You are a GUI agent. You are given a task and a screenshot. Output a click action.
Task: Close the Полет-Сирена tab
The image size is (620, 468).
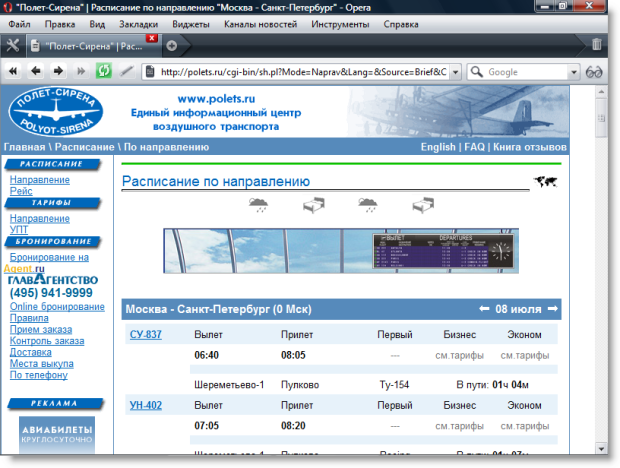[x=152, y=38]
